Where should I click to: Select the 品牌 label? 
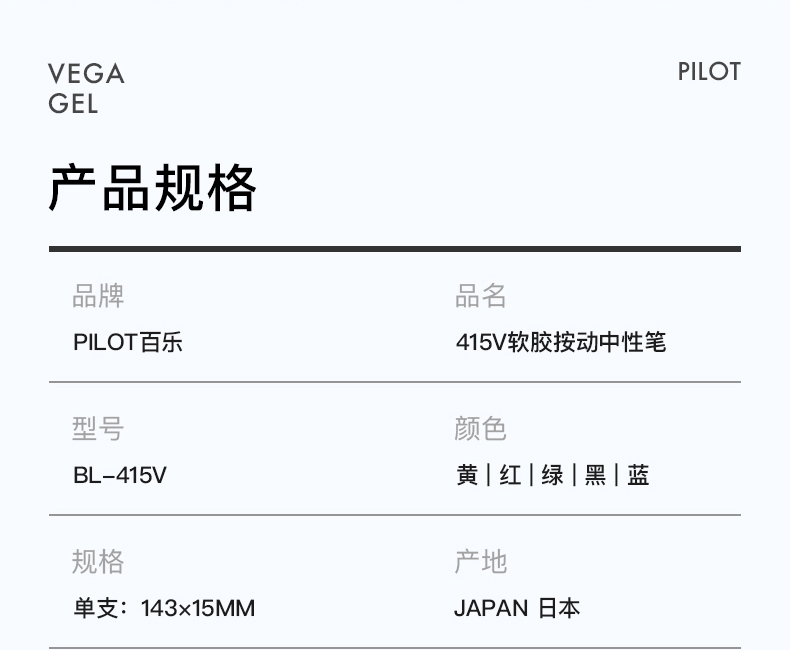click(x=98, y=295)
